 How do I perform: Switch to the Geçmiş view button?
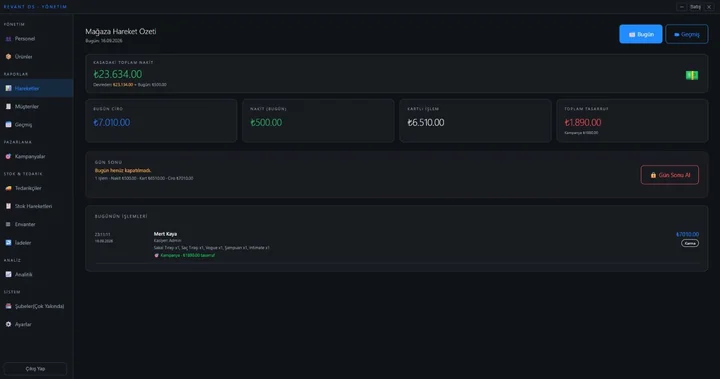pos(686,34)
